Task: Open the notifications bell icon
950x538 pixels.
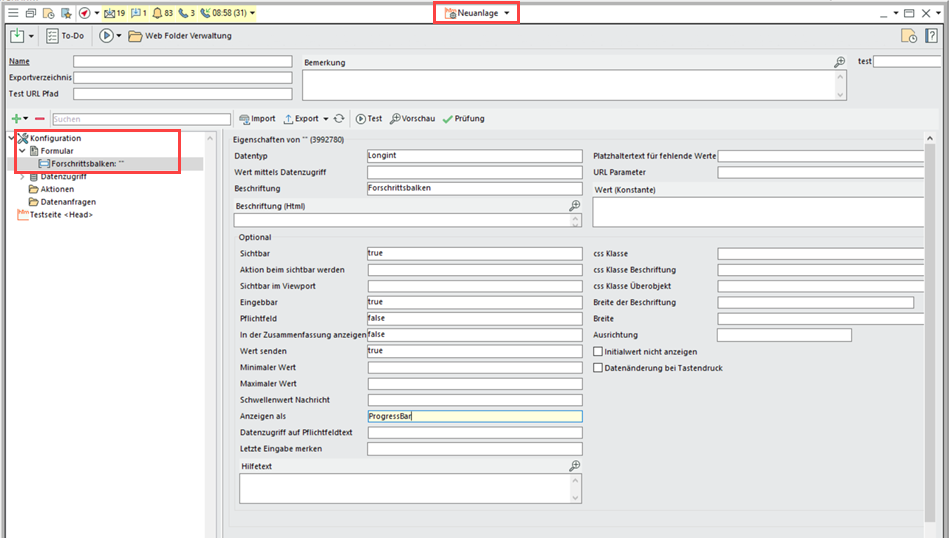Action: click(156, 13)
